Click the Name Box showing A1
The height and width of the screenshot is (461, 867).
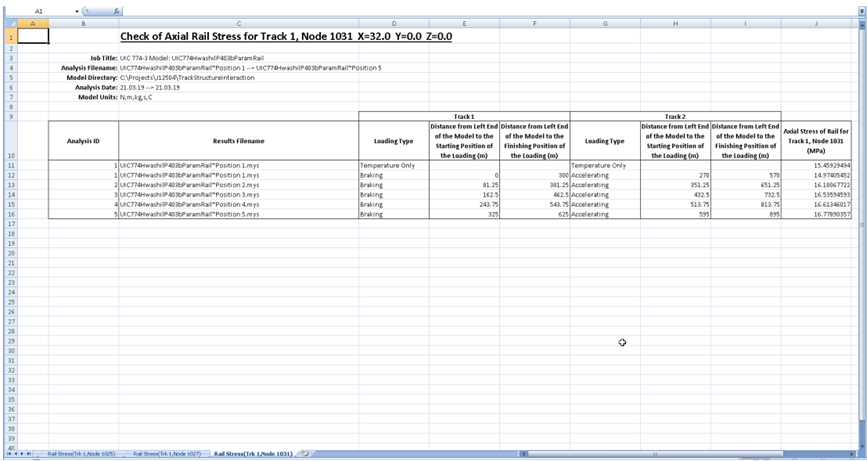[40, 10]
